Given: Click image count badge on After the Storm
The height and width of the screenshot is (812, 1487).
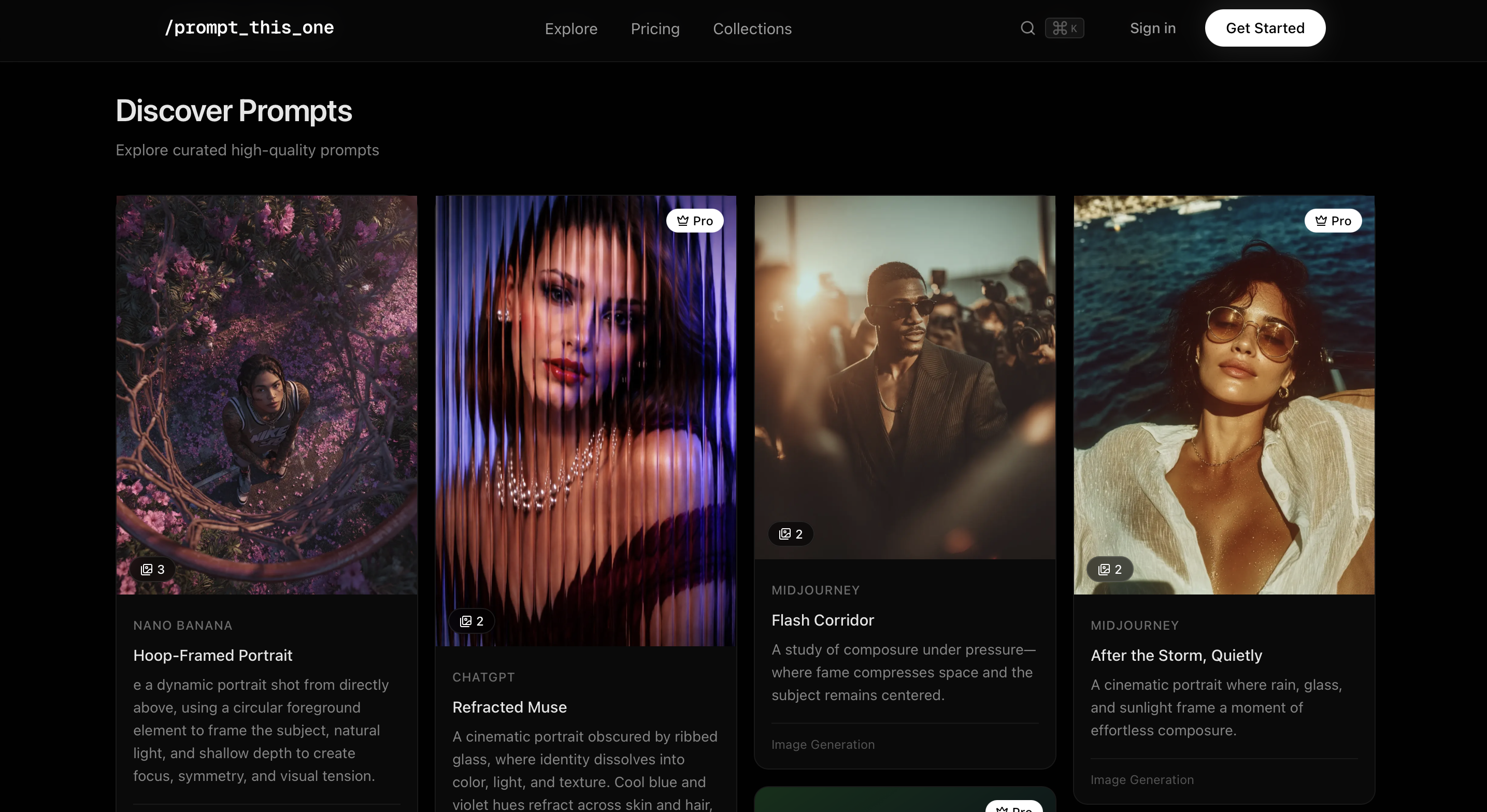Looking at the screenshot, I should coord(1109,569).
